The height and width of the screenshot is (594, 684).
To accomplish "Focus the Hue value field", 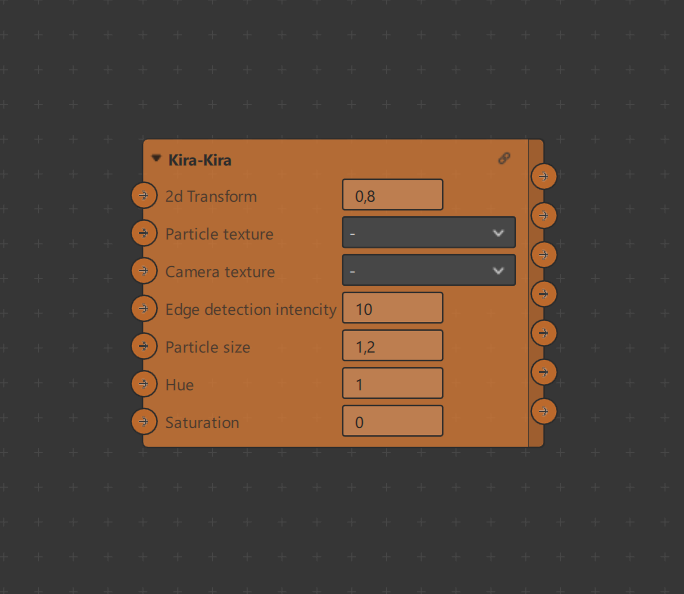I will pyautogui.click(x=393, y=383).
